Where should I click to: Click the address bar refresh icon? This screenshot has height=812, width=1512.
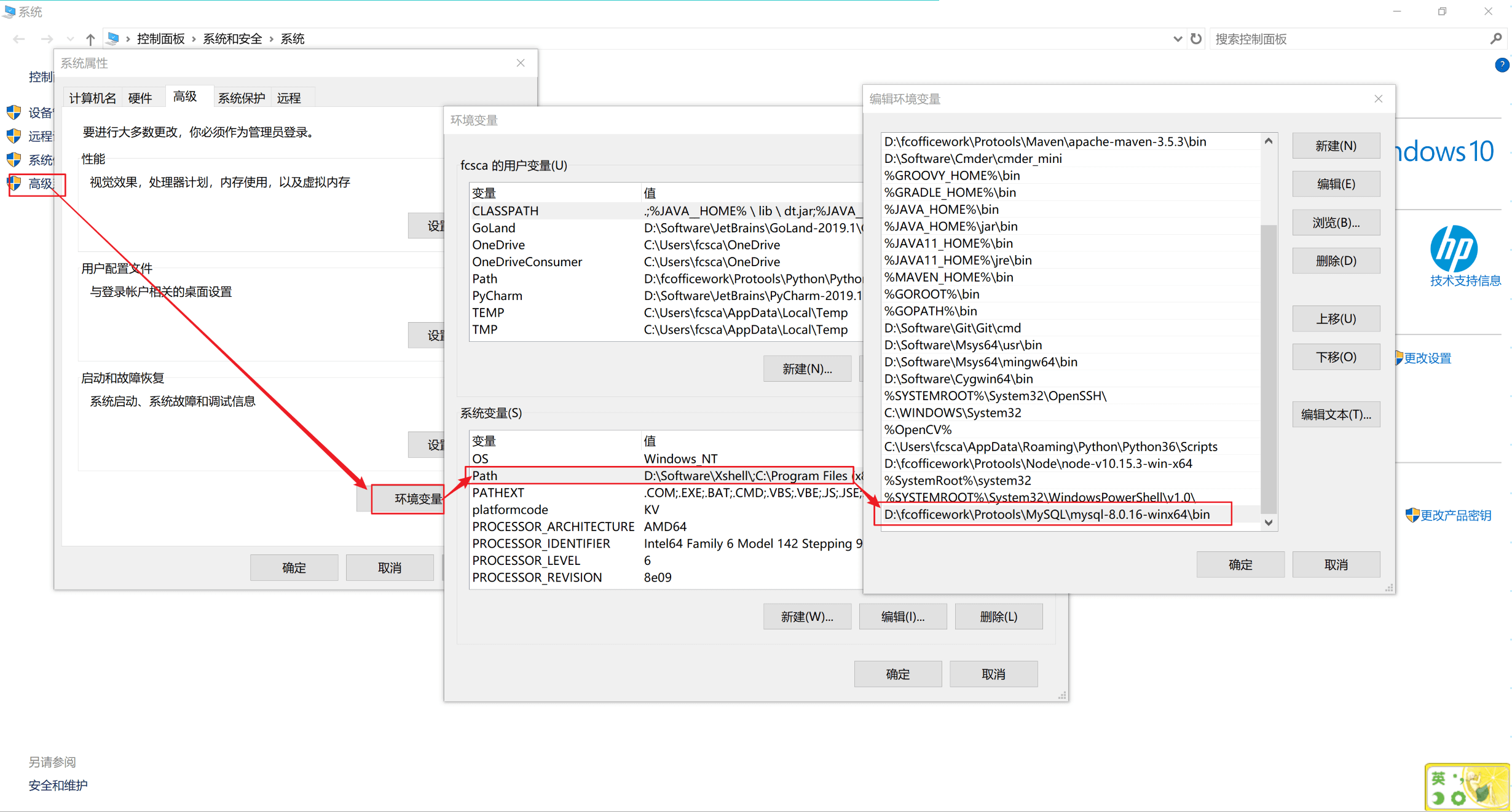pos(1196,39)
